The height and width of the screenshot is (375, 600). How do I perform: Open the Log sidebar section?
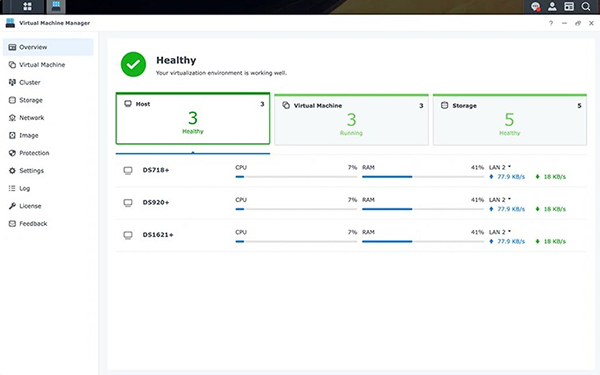48,188
